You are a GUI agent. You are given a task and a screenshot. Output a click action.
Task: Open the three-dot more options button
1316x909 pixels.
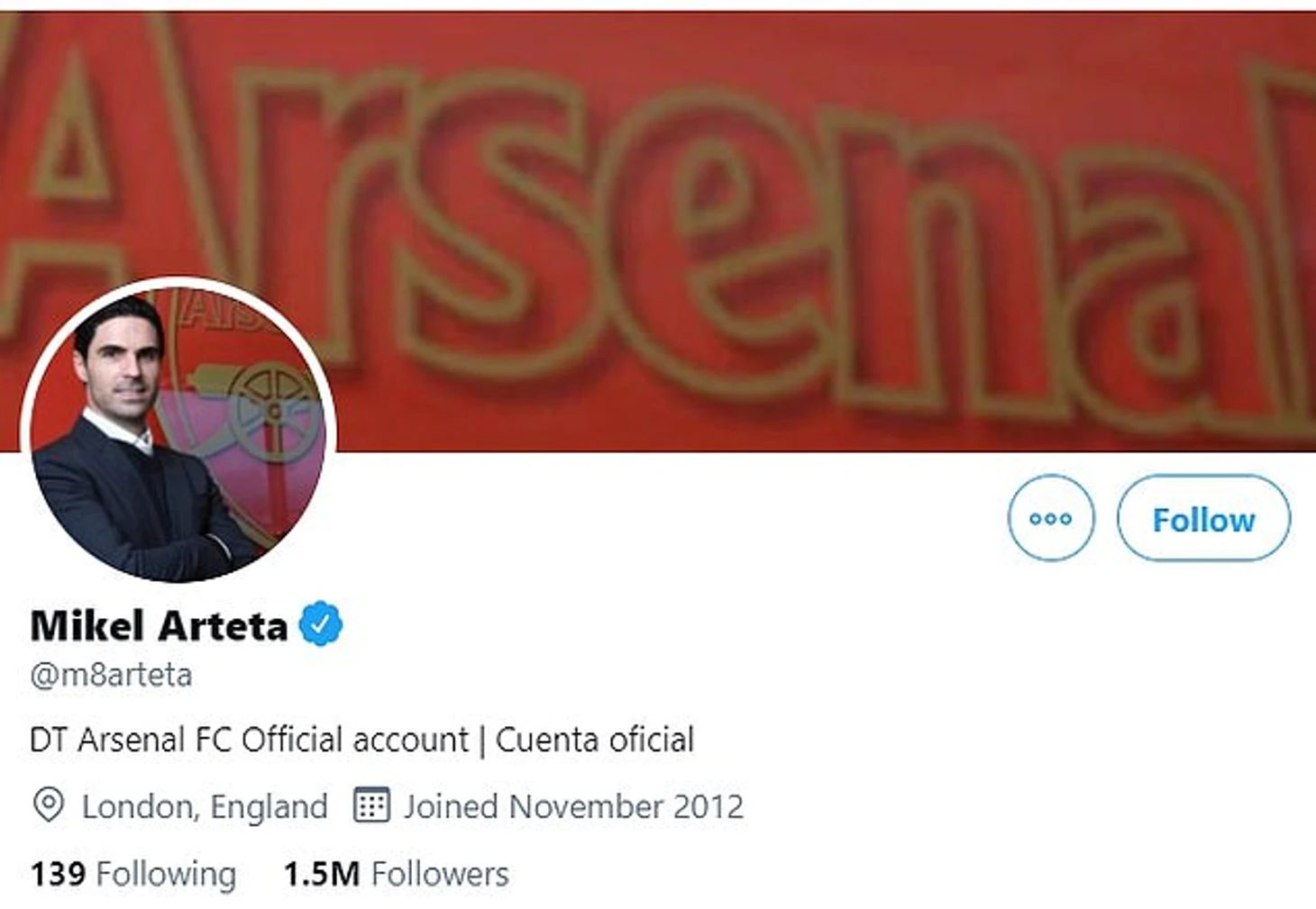point(1051,518)
